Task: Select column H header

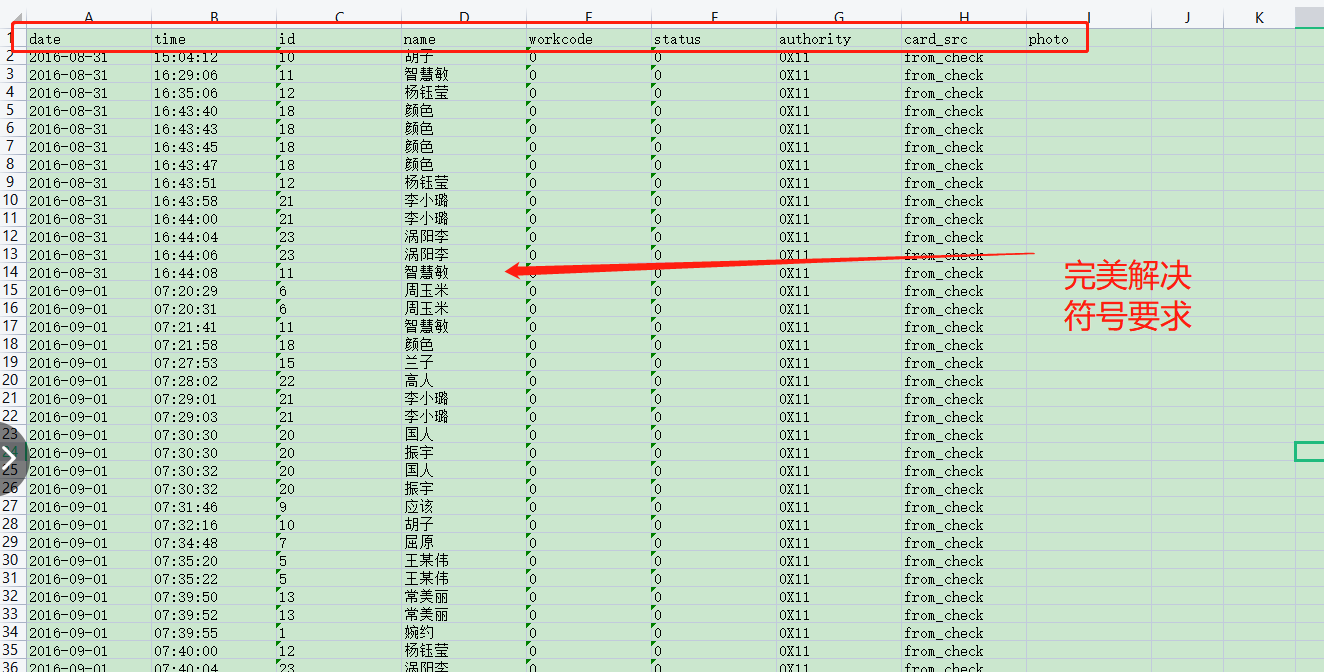Action: point(964,17)
